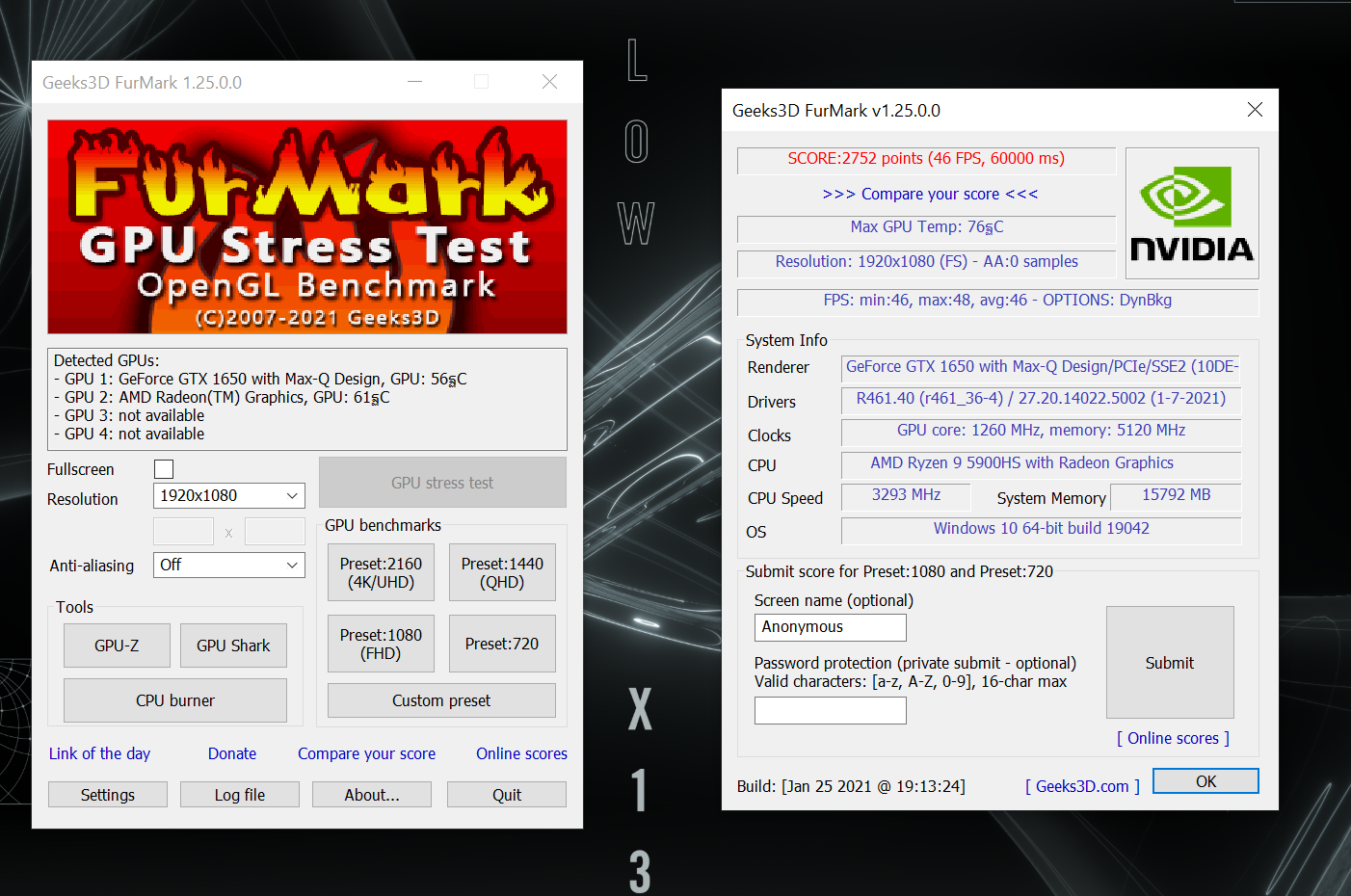Click the Screen name field with Anonymous
This screenshot has height=896, width=1351.
tap(830, 627)
